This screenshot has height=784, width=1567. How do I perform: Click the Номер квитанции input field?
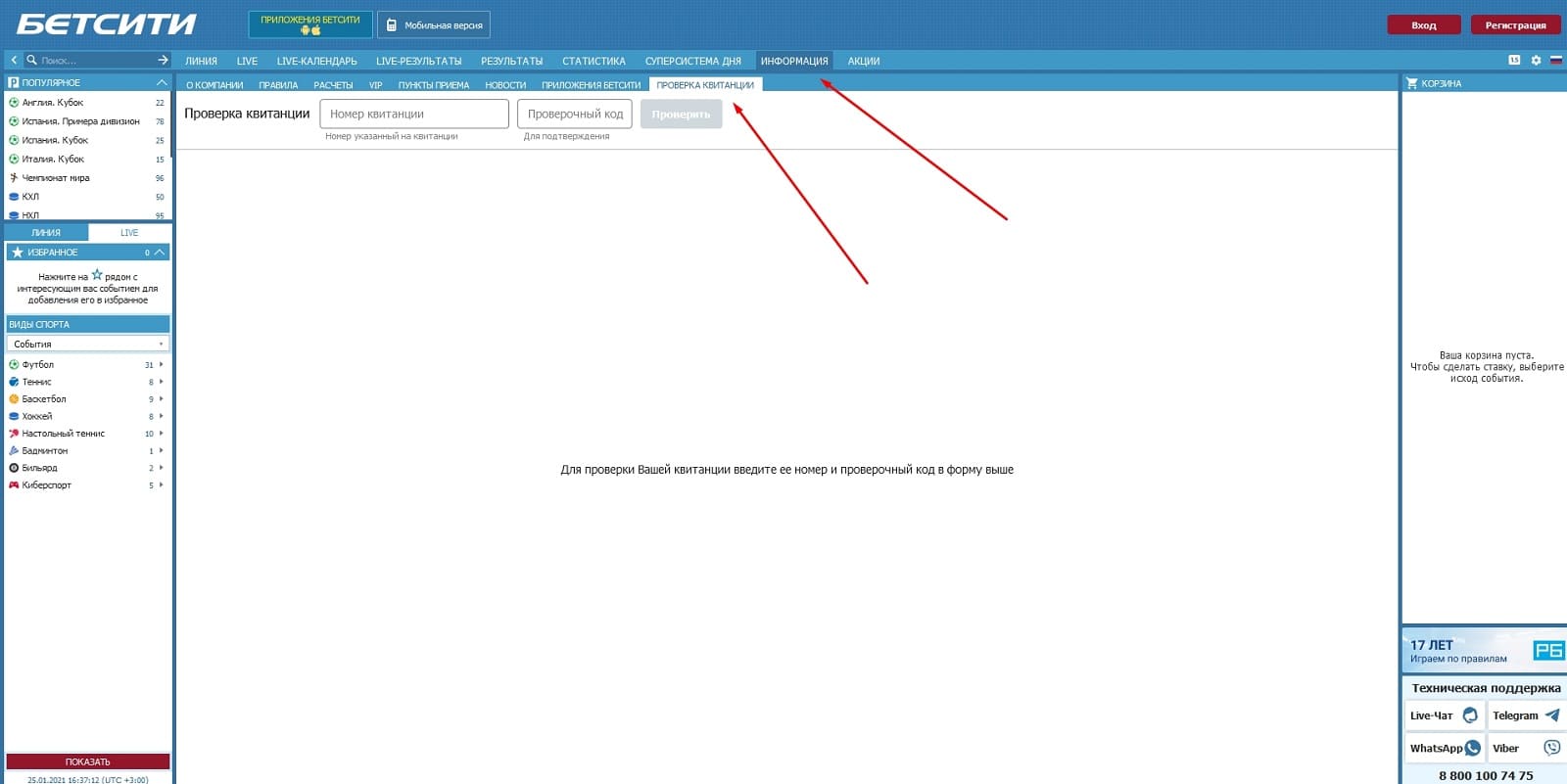pos(414,114)
